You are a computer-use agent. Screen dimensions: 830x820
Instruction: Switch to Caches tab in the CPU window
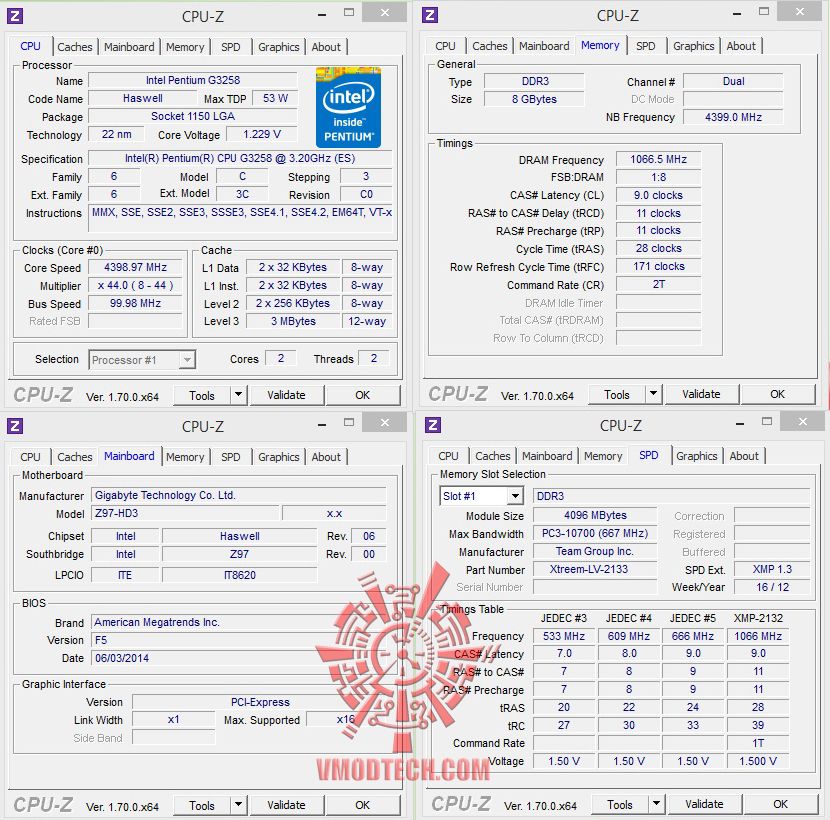(x=75, y=47)
